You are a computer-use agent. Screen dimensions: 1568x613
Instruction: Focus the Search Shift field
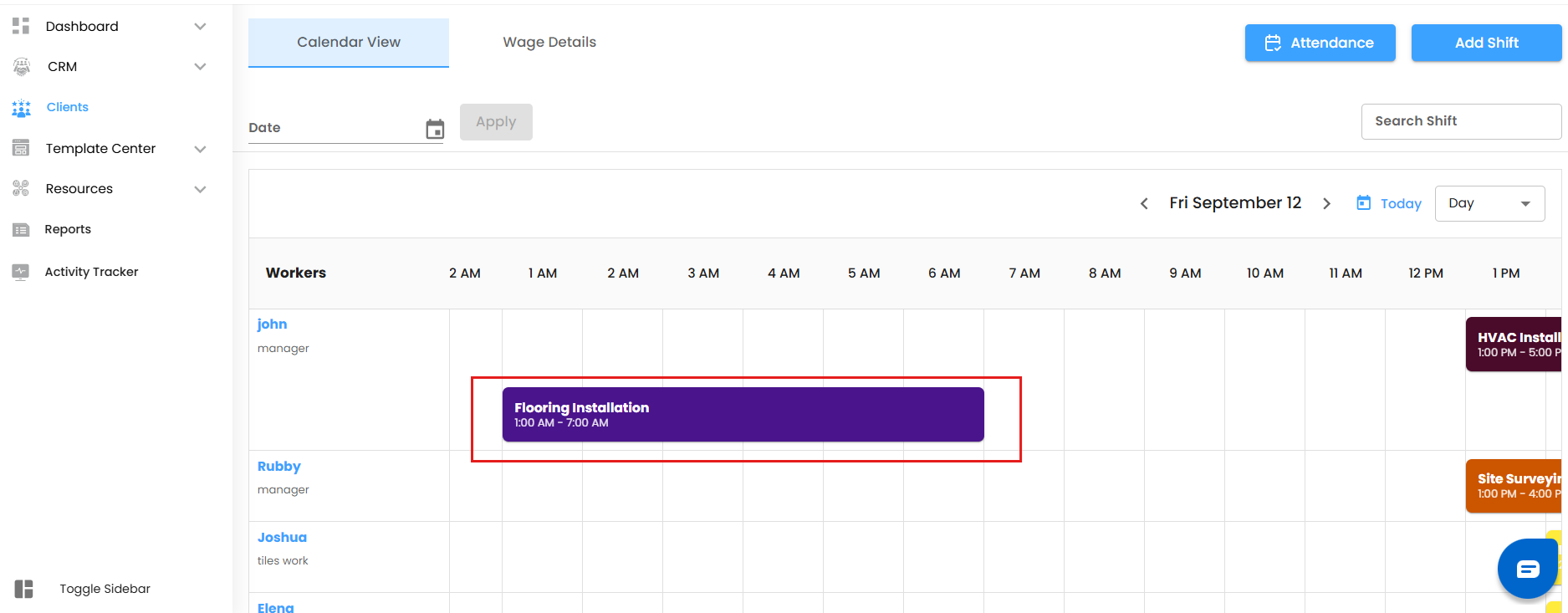click(x=1460, y=121)
